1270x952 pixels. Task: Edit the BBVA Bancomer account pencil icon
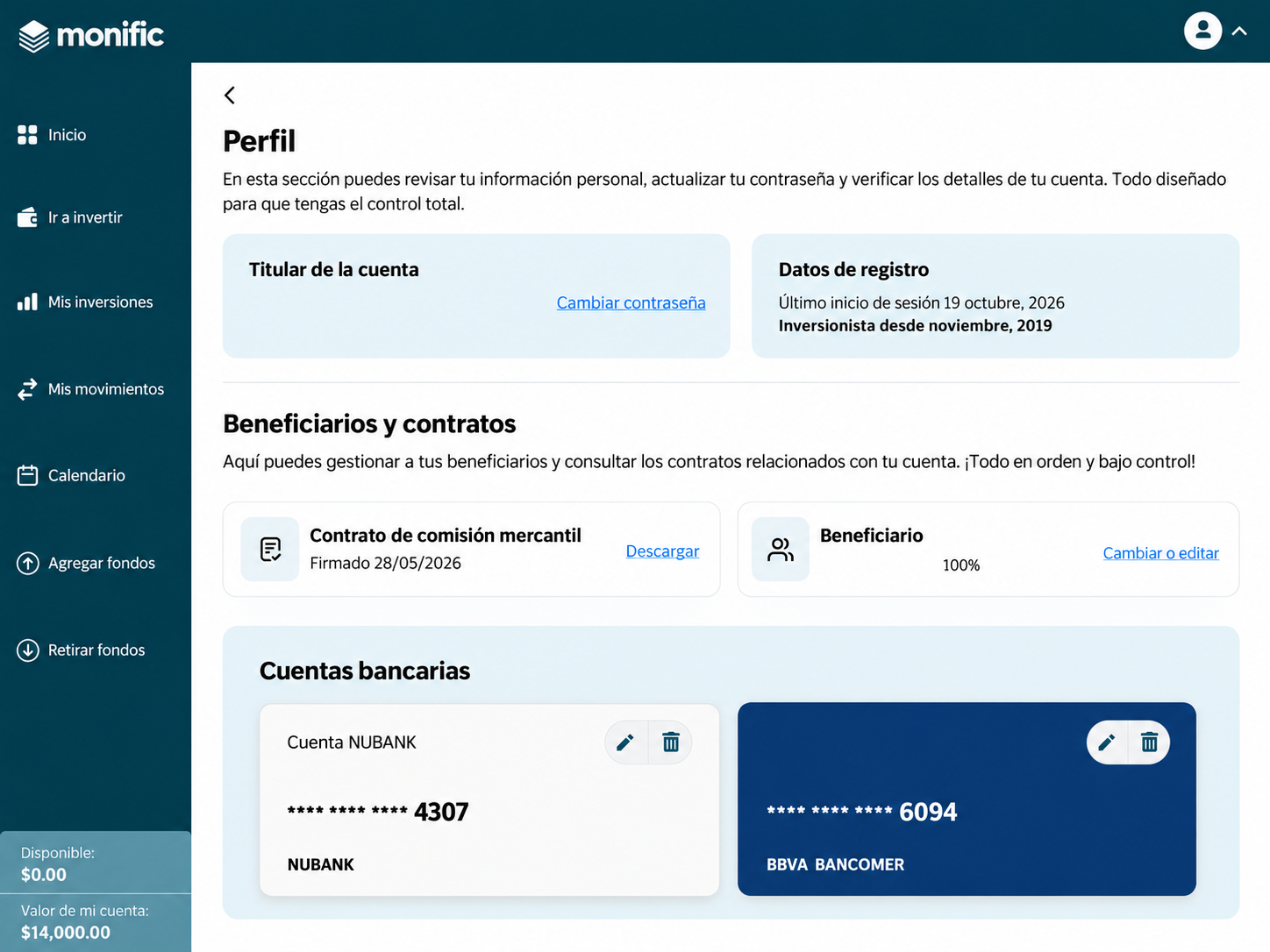[1107, 742]
